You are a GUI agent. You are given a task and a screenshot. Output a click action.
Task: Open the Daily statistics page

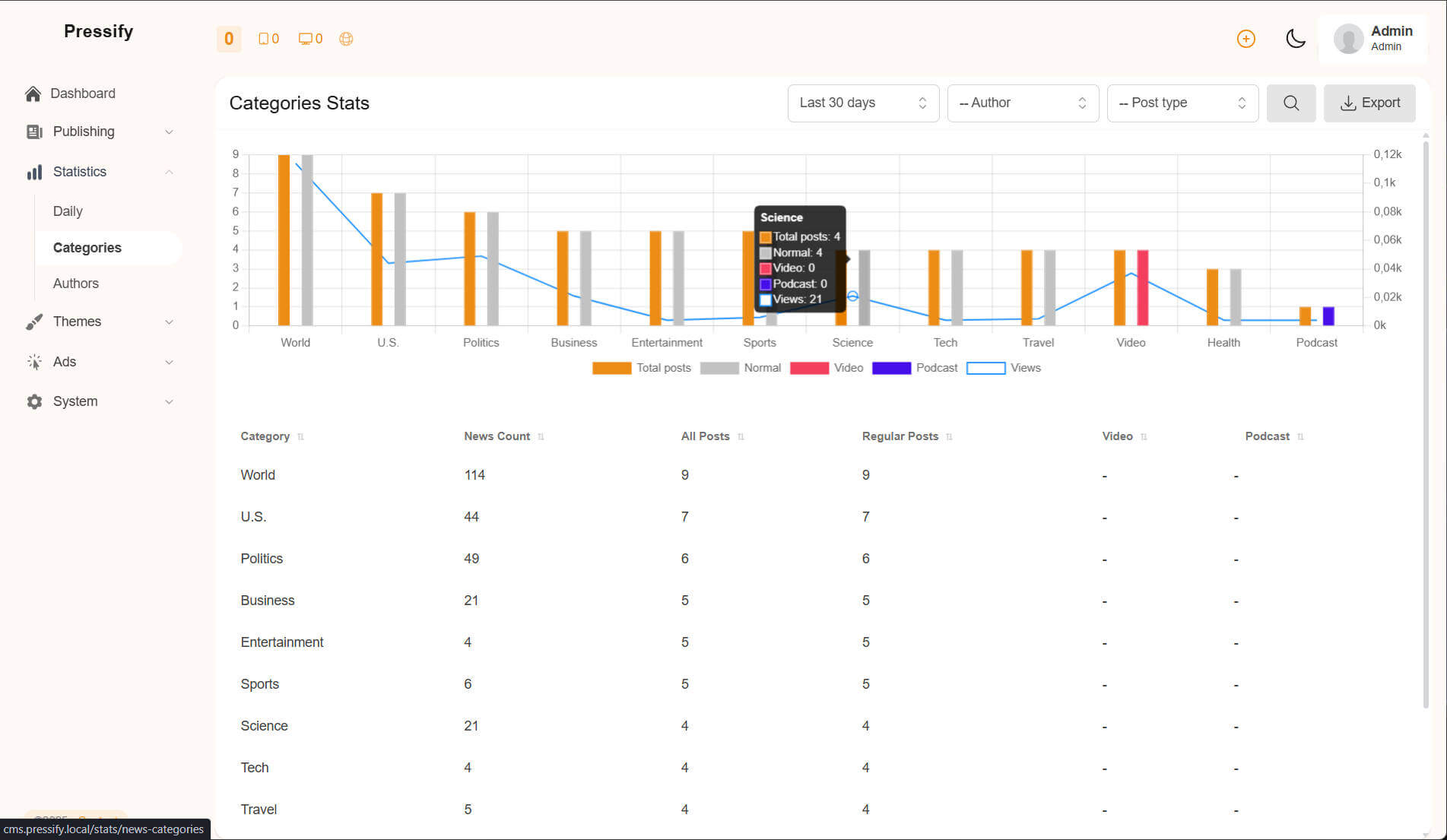click(x=68, y=211)
